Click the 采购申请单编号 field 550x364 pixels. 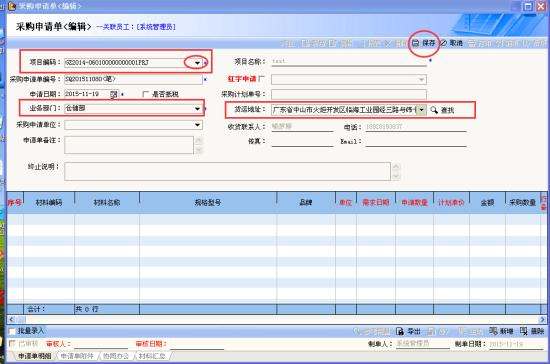133,80
